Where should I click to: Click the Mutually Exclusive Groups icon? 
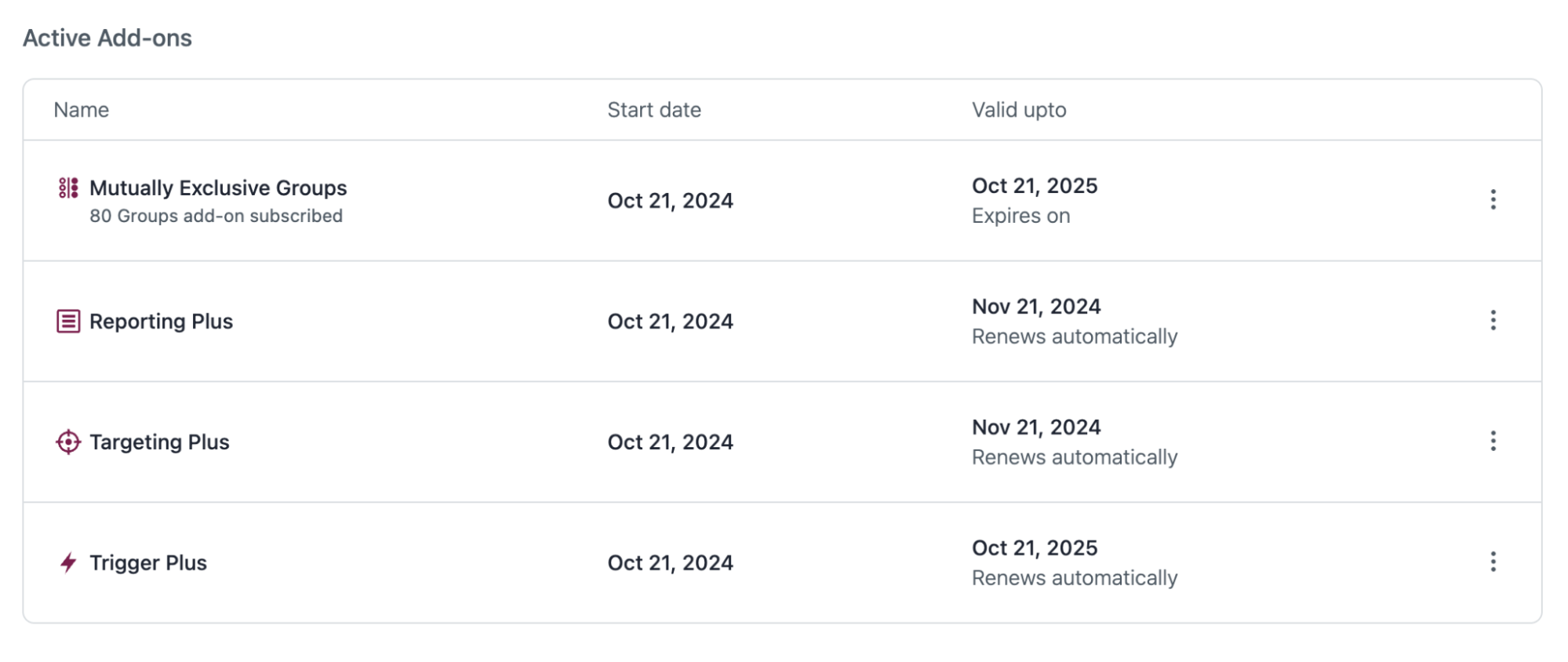[68, 188]
